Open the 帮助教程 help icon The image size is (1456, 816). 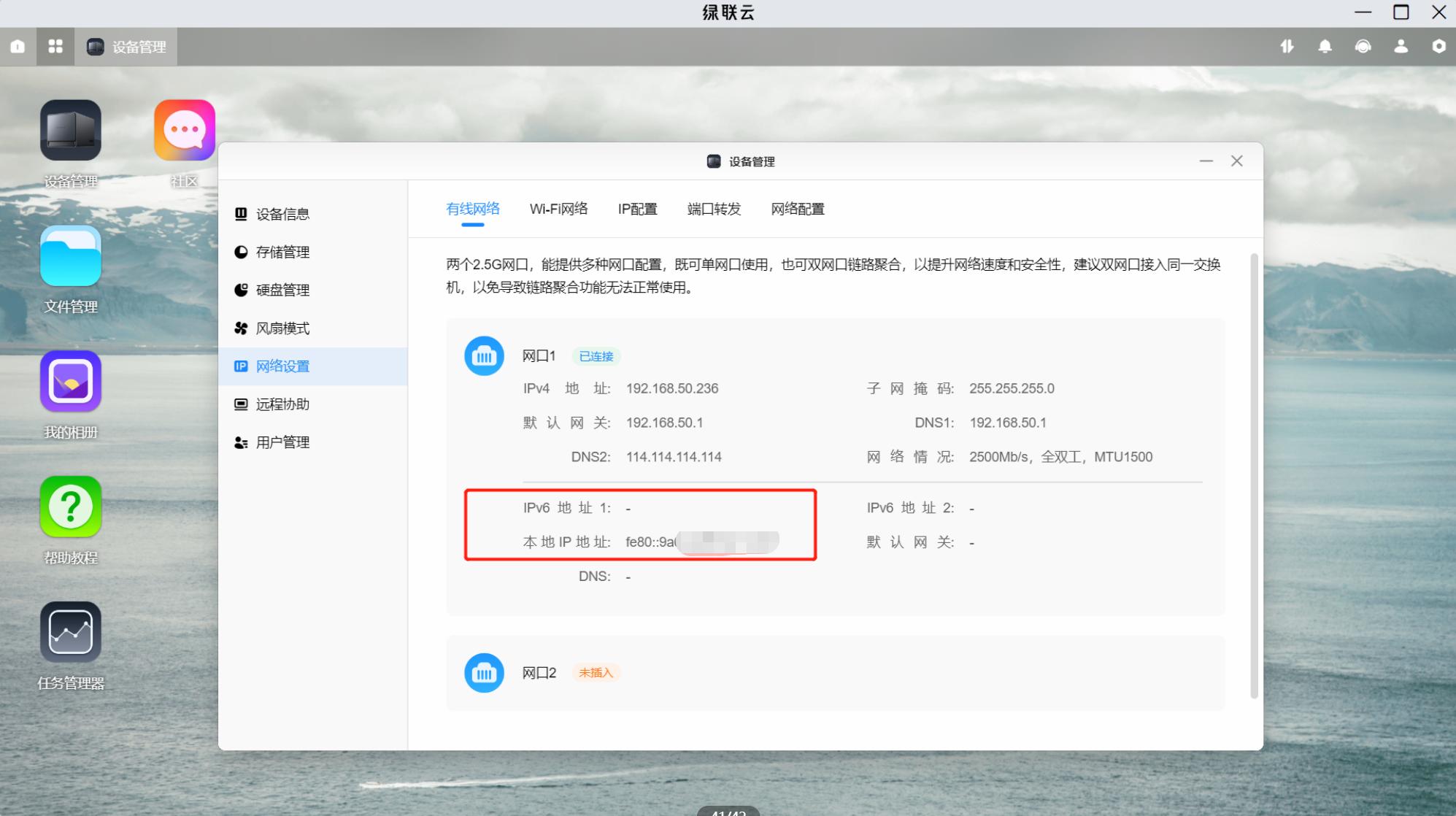pyautogui.click(x=70, y=506)
